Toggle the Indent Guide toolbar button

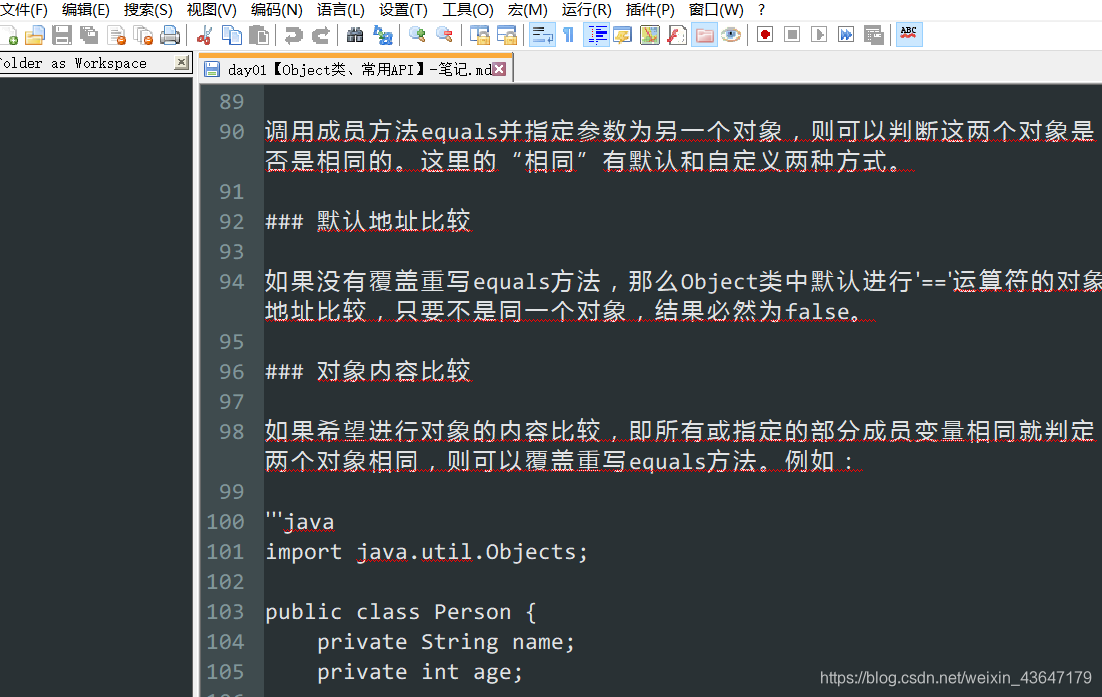596,34
